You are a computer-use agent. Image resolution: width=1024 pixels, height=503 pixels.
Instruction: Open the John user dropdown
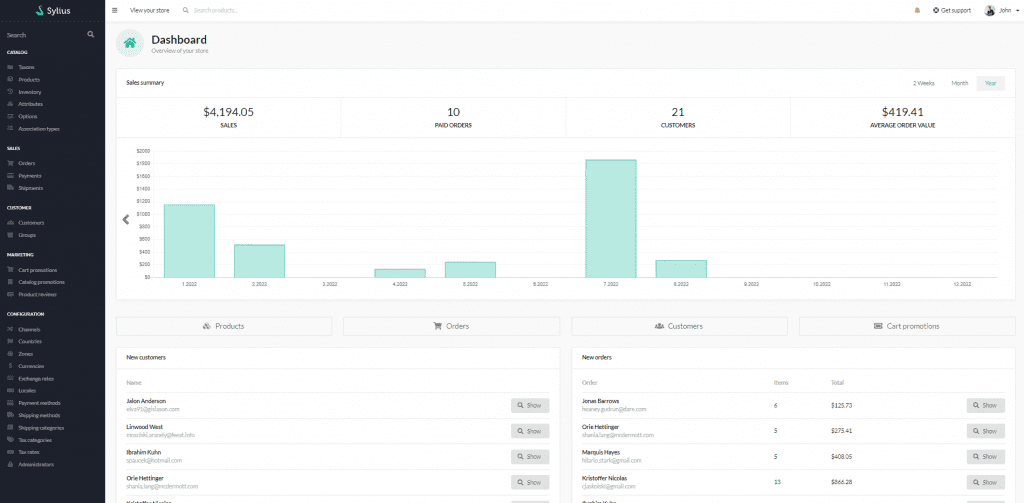[x=1002, y=10]
